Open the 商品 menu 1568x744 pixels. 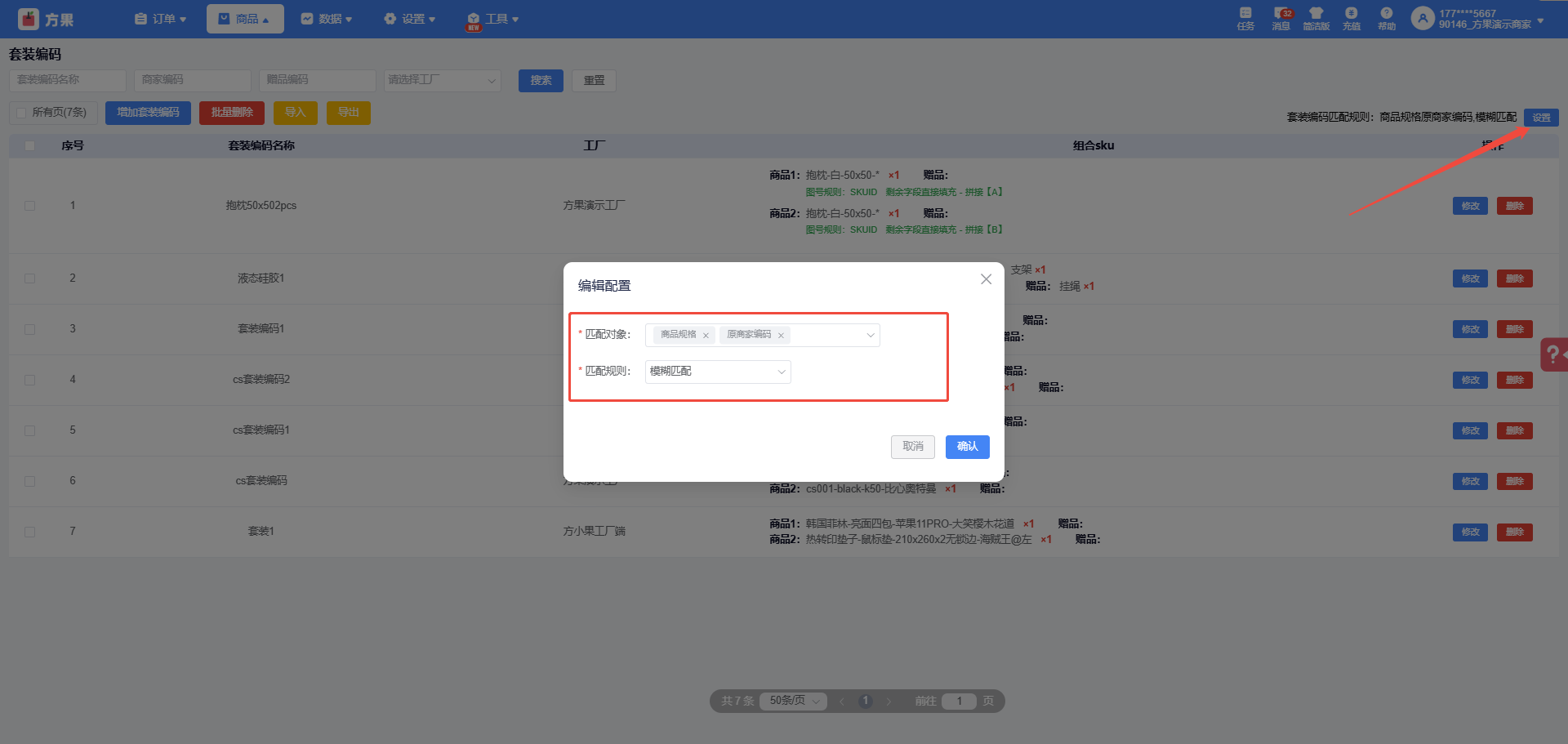coord(245,19)
